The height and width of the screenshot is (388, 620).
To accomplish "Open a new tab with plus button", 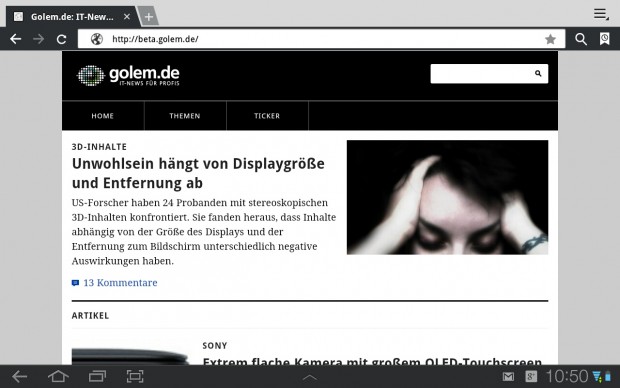I will [149, 17].
